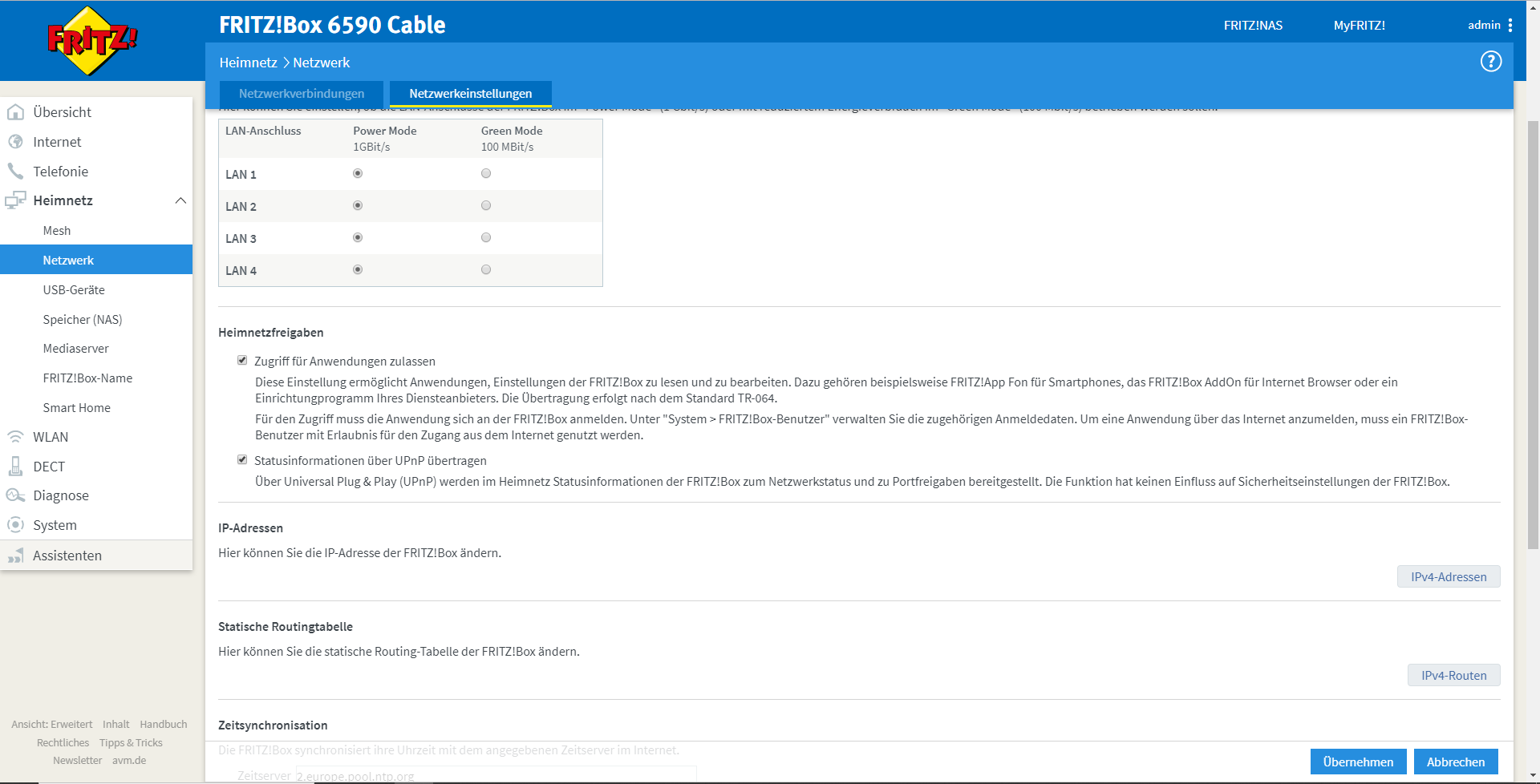Screen dimensions: 1540x784
Task: Toggle Zugriff für Anwendungen zulassen checkbox
Action: (242, 360)
